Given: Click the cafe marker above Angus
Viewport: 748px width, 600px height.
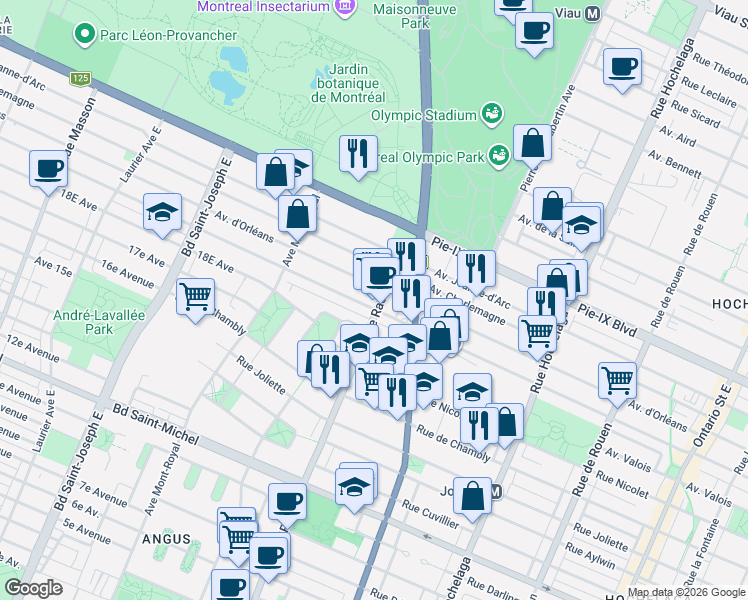Looking at the screenshot, I should [287, 502].
